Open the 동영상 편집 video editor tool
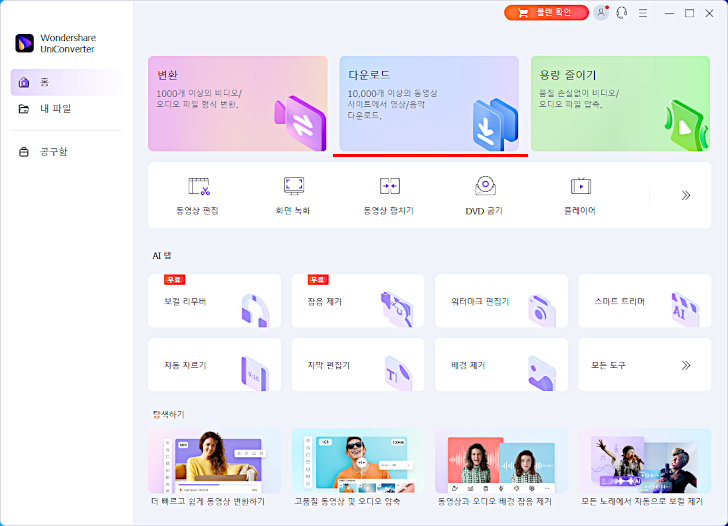This screenshot has height=526, width=728. (198, 196)
